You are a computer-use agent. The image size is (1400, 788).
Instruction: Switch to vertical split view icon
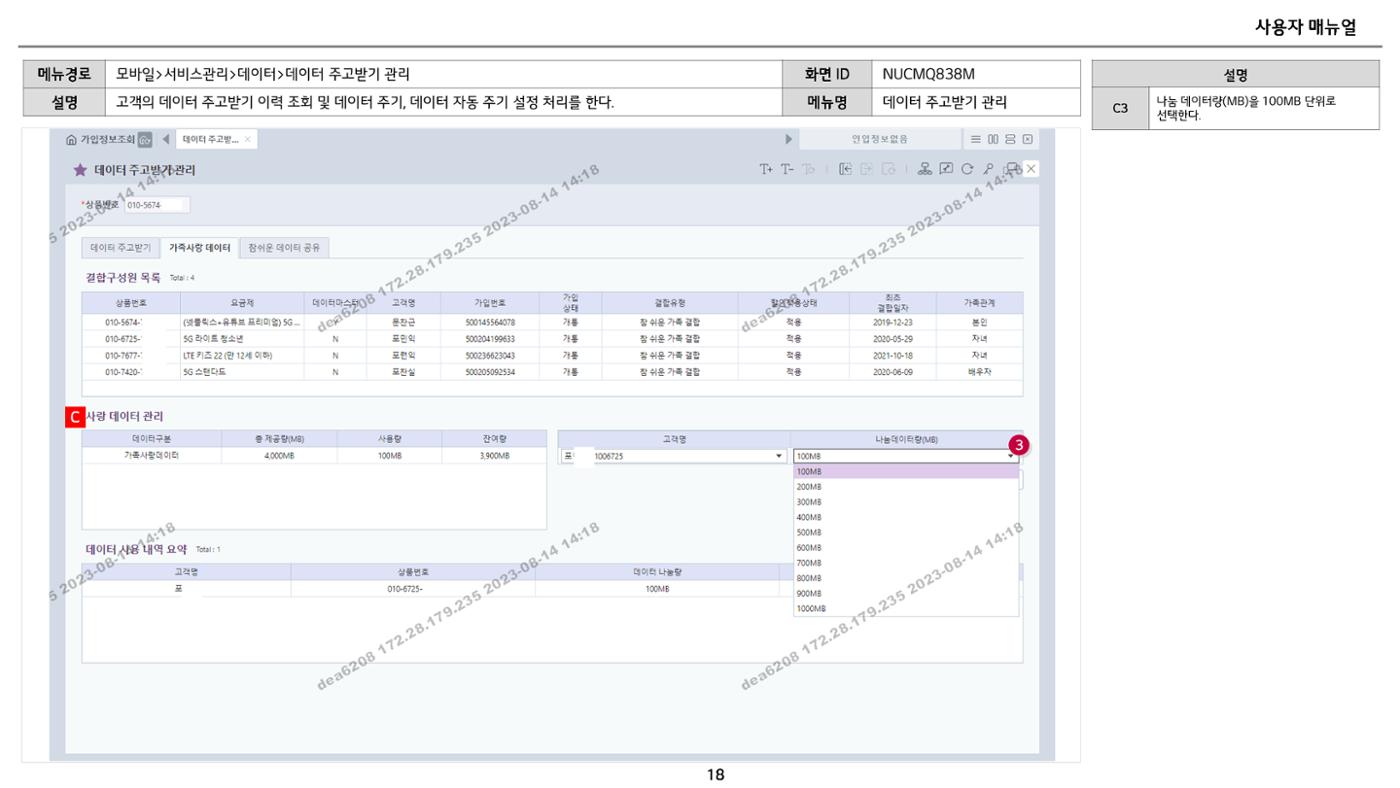tap(993, 139)
